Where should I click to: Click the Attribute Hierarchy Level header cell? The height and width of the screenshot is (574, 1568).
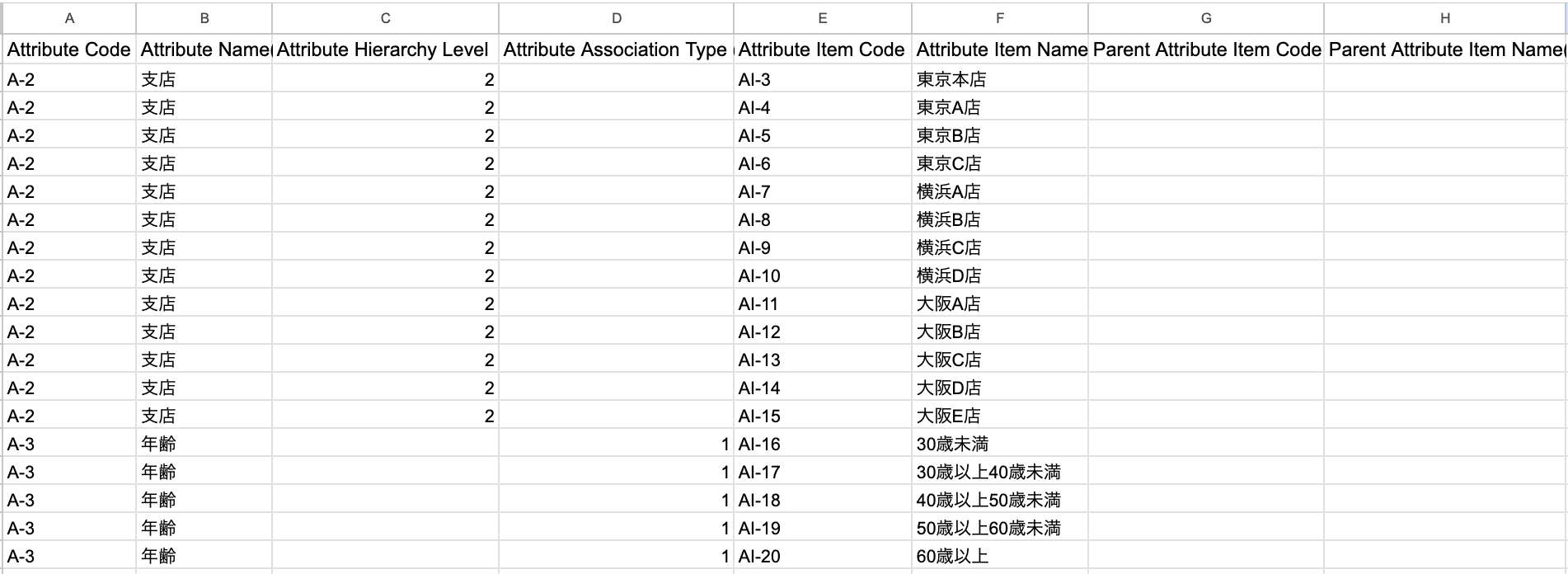pos(384,49)
